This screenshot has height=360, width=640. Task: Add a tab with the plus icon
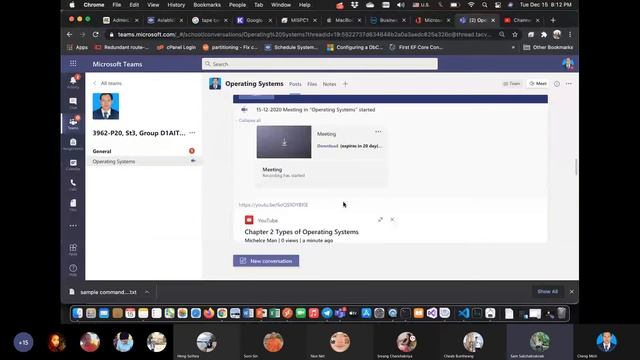point(345,84)
